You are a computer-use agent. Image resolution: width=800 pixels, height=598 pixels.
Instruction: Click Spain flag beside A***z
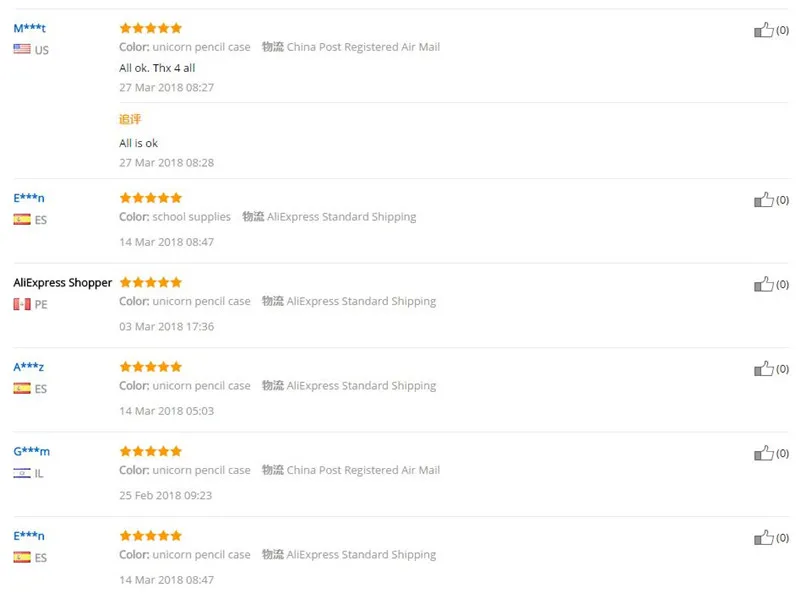coord(22,388)
